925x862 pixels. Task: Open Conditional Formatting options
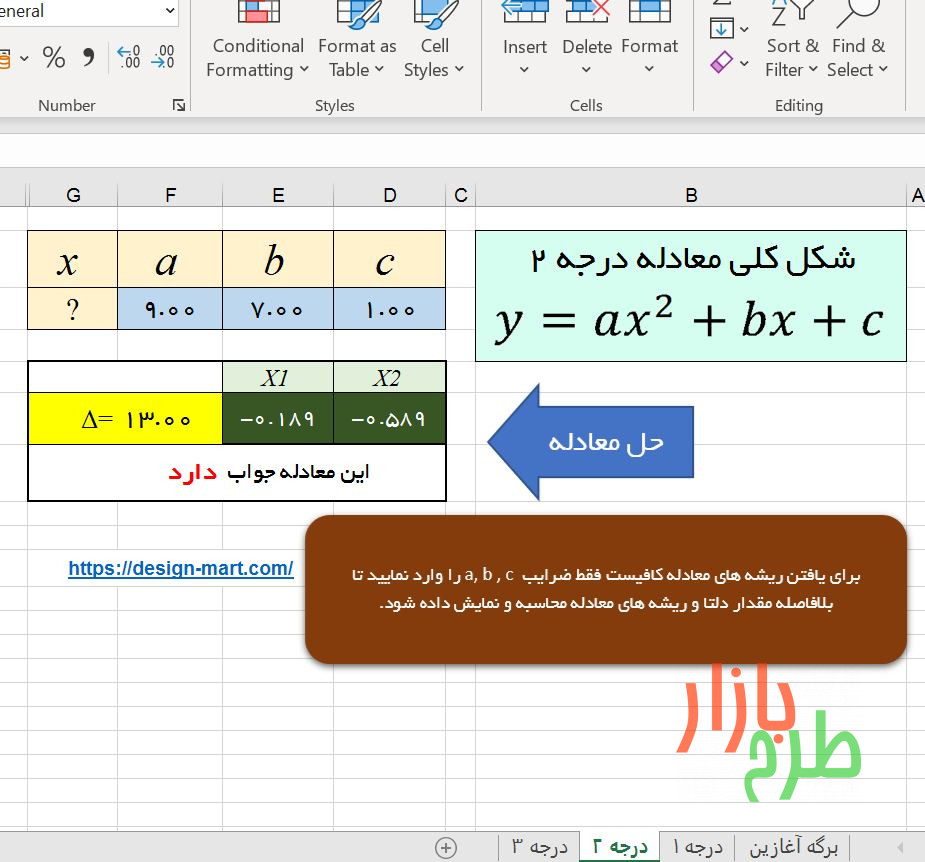pyautogui.click(x=257, y=45)
